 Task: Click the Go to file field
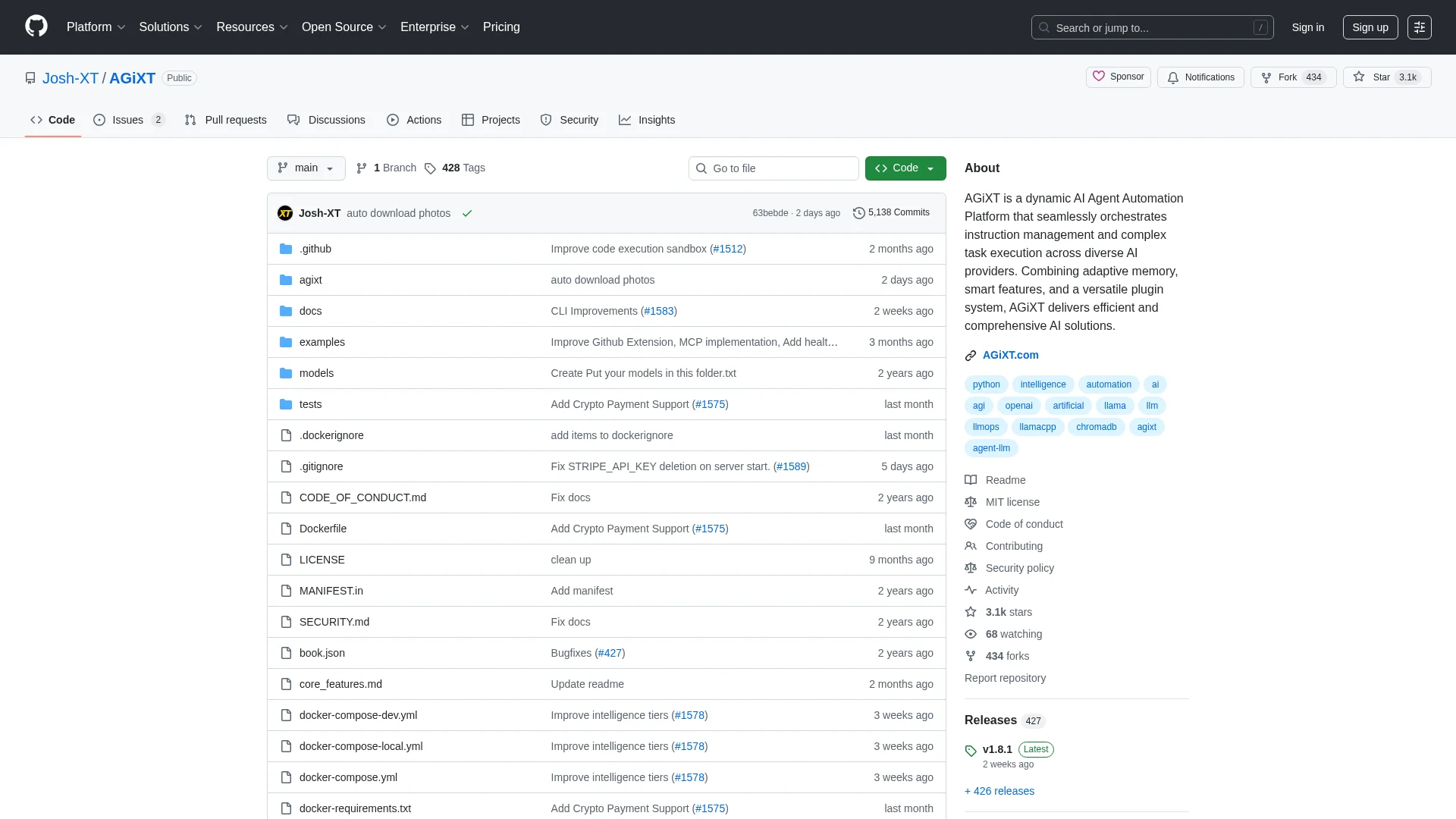click(x=773, y=168)
